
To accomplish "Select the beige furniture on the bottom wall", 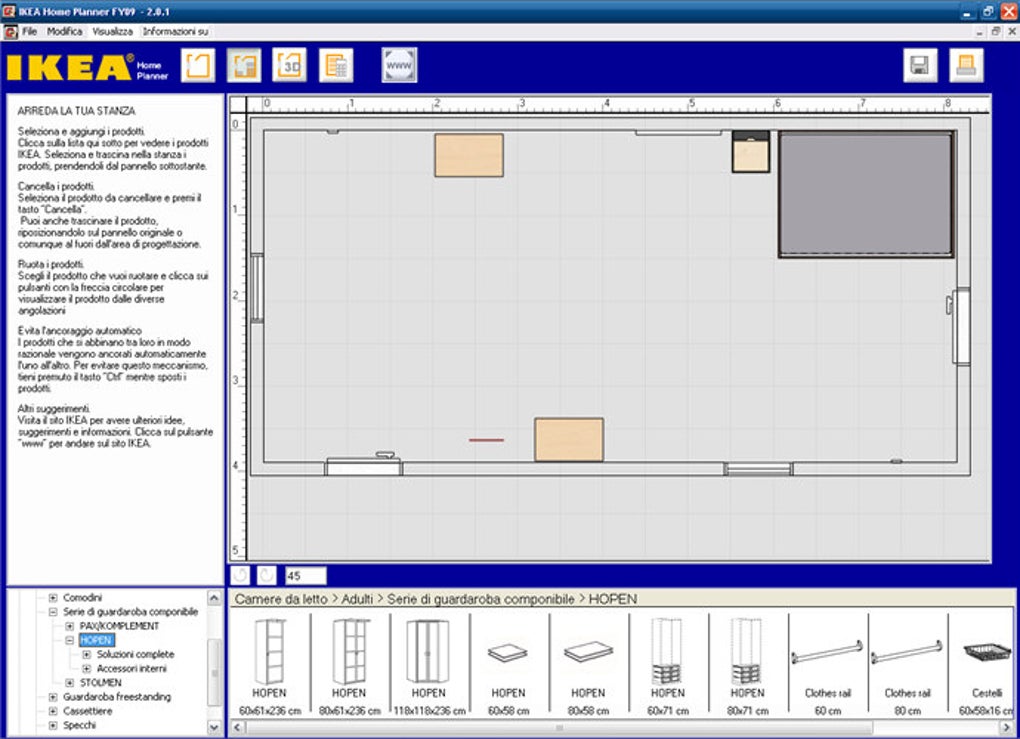I will coord(569,440).
